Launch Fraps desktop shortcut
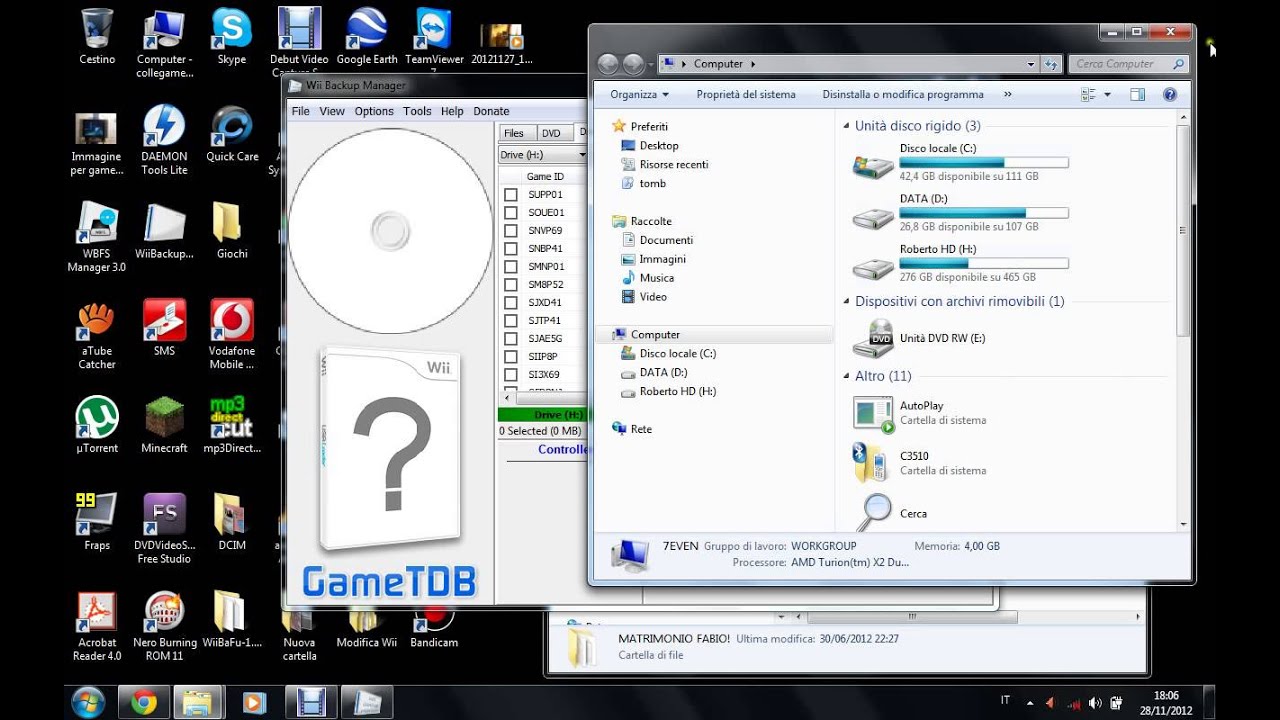The height and width of the screenshot is (720, 1280). (x=97, y=522)
